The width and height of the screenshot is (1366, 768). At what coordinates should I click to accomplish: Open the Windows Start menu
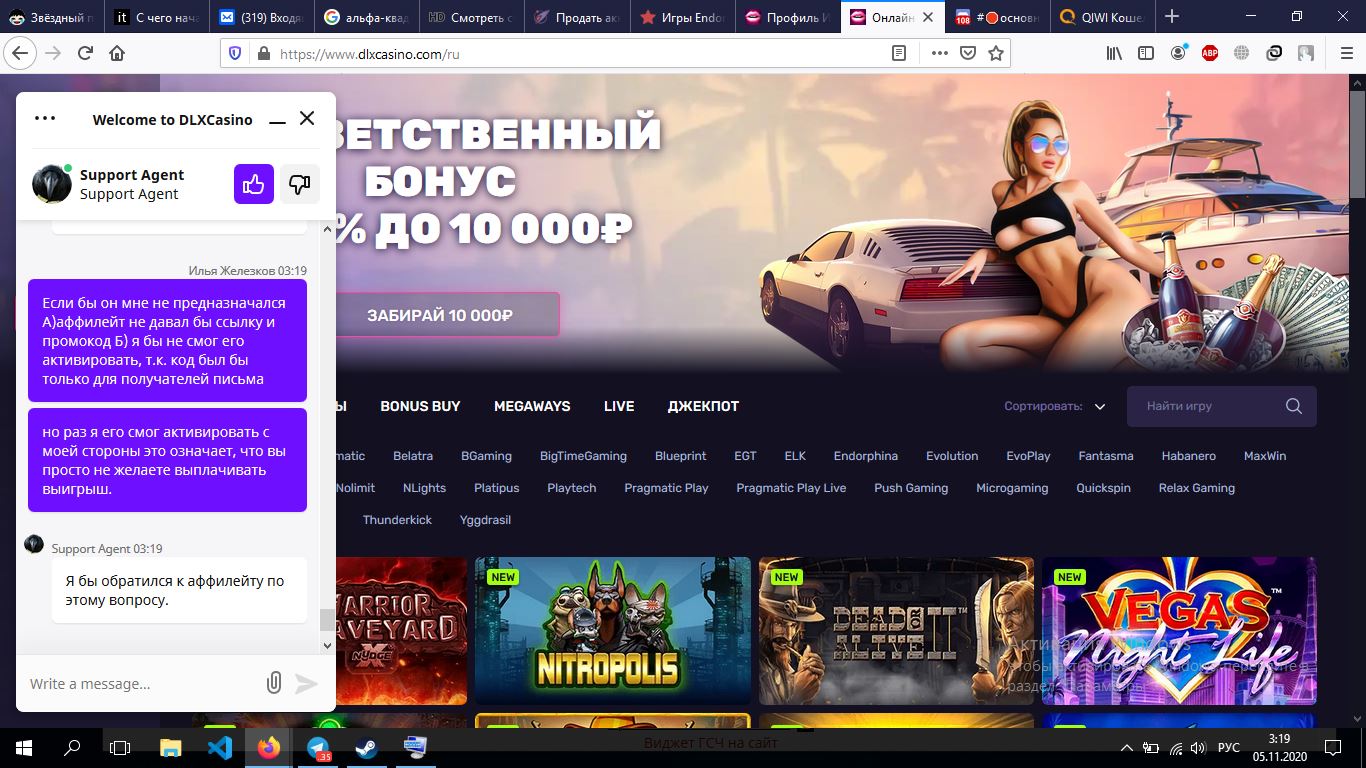(x=23, y=747)
